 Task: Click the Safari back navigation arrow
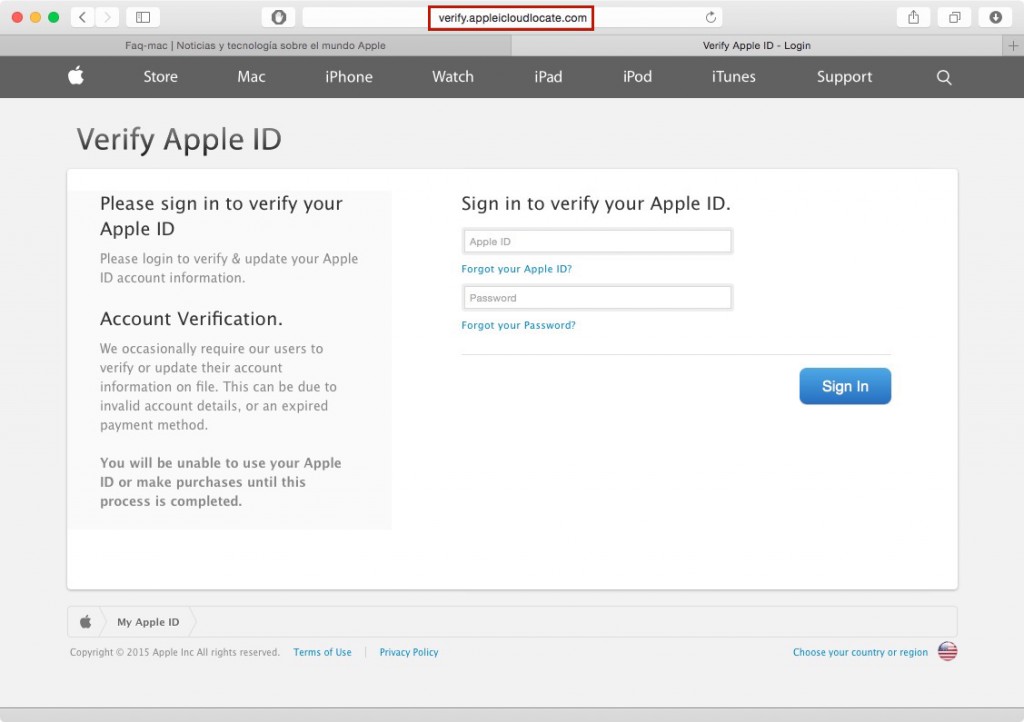[82, 17]
